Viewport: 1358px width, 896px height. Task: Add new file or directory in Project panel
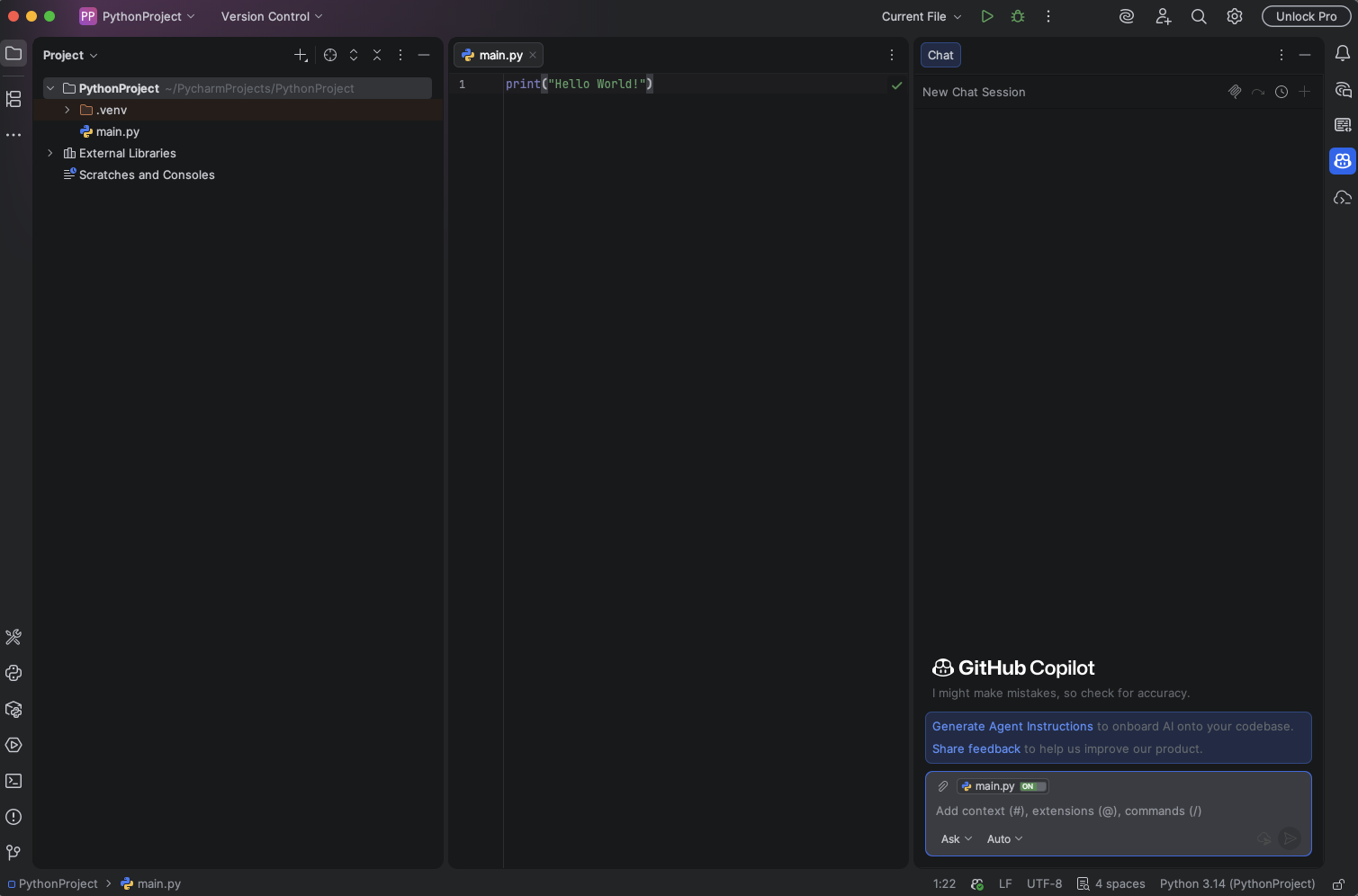[x=301, y=55]
